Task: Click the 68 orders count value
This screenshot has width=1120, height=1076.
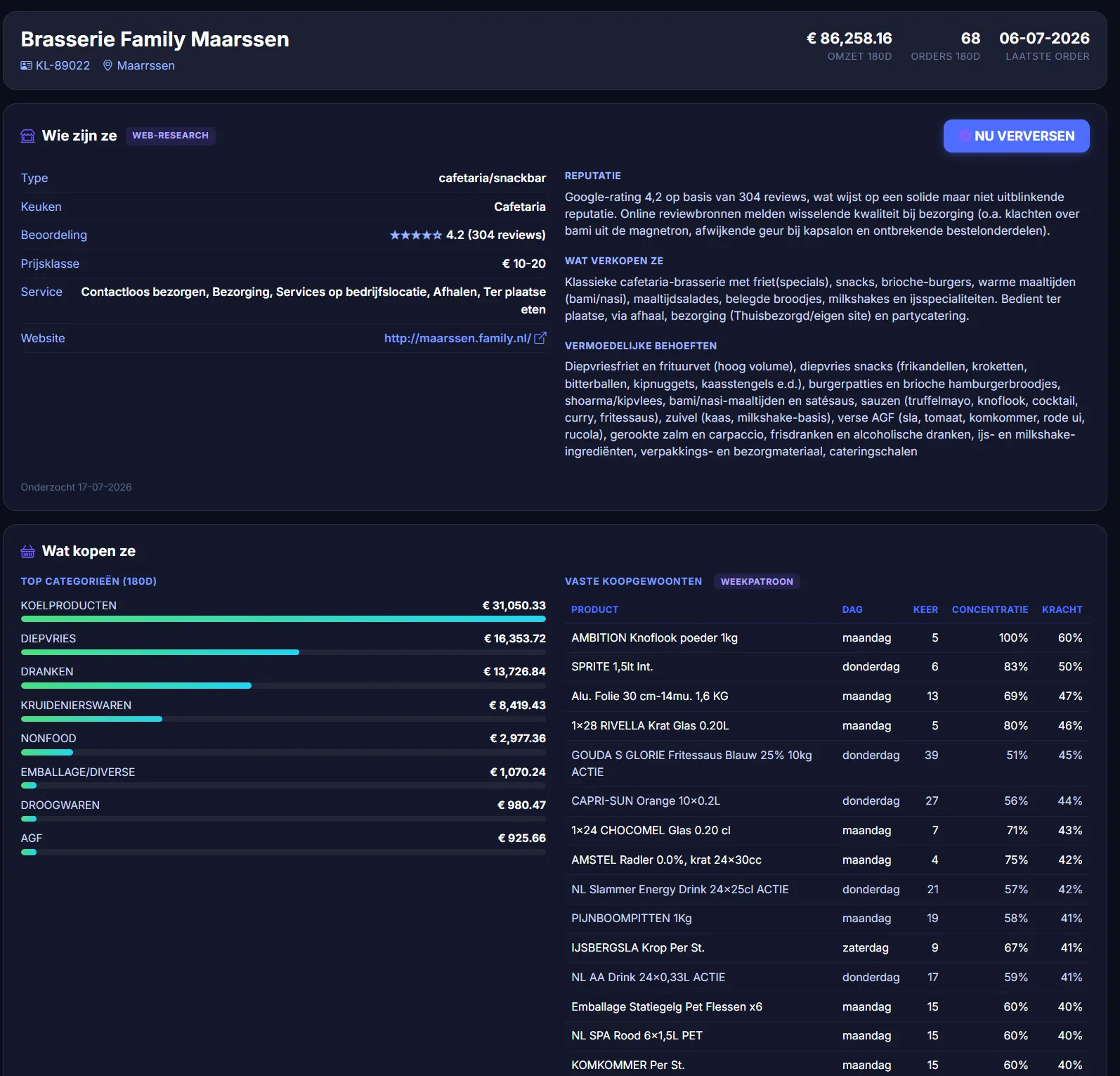Action: [970, 38]
